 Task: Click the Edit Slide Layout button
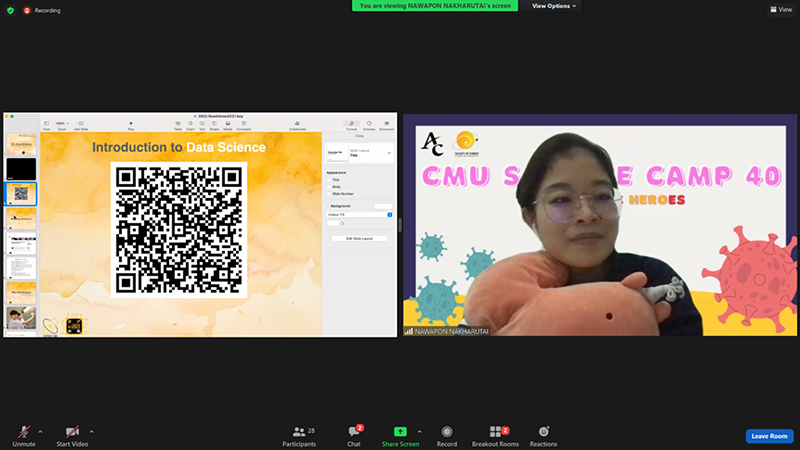point(360,238)
